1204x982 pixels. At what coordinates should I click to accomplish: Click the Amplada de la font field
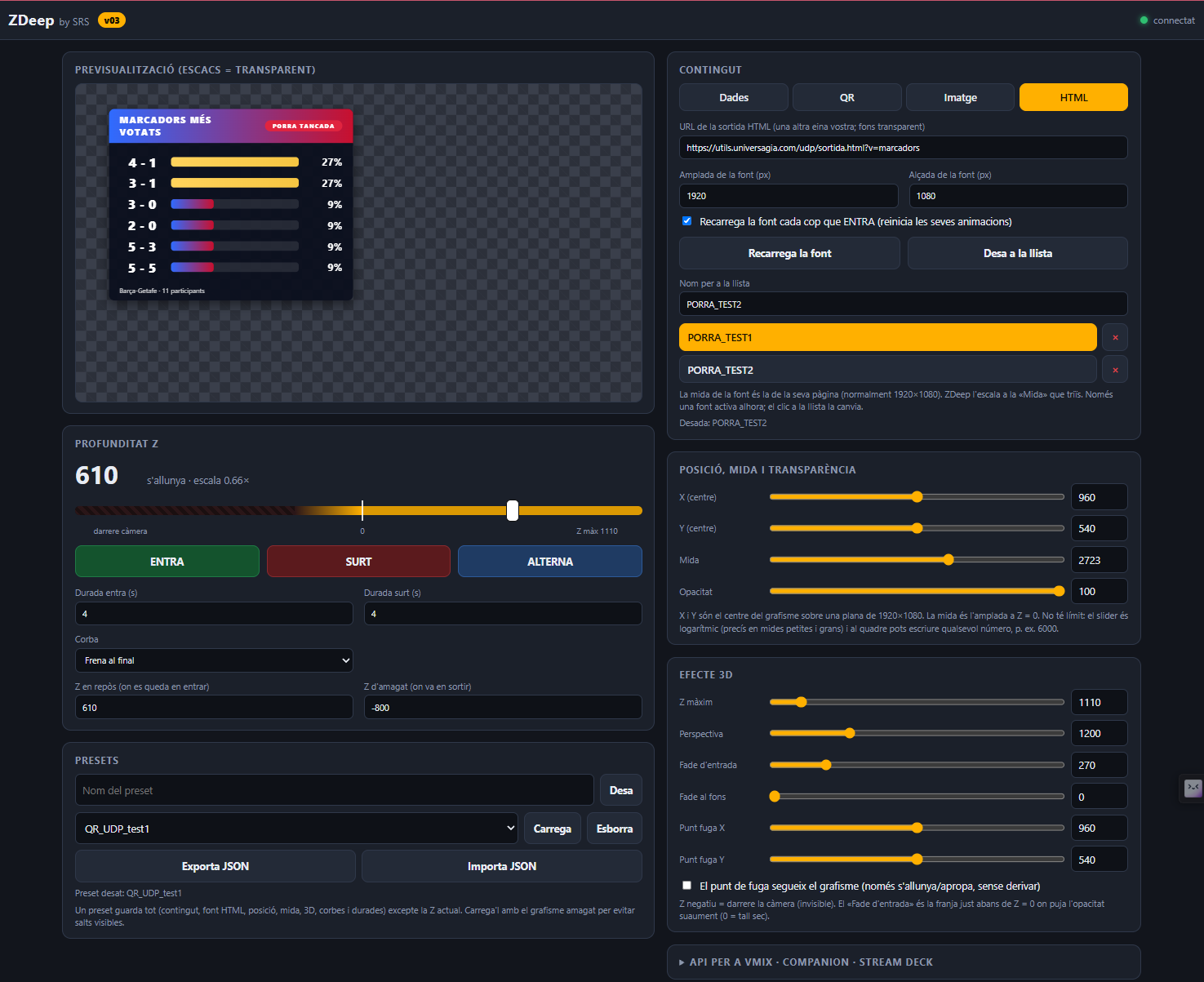click(x=789, y=196)
